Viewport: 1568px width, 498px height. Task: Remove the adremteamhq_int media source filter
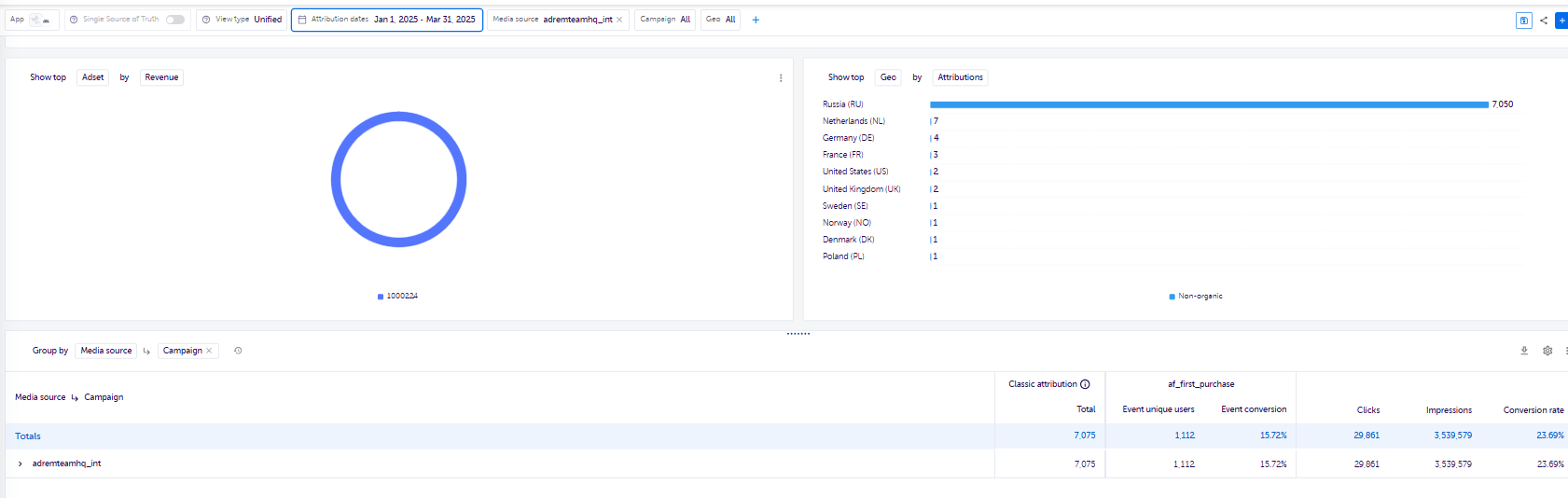(x=619, y=20)
